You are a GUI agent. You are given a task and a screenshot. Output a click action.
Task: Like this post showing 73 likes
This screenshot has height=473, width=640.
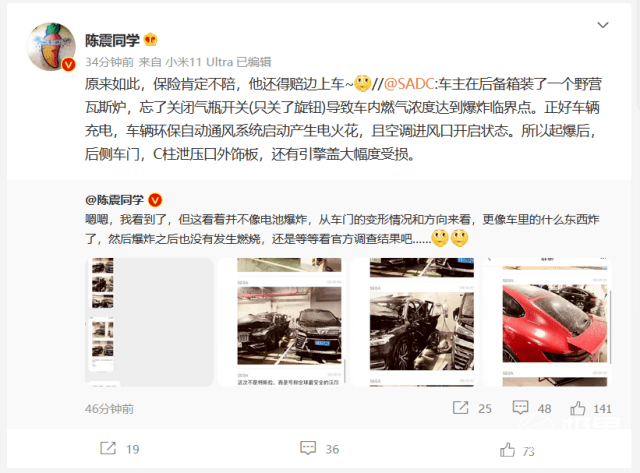click(507, 450)
